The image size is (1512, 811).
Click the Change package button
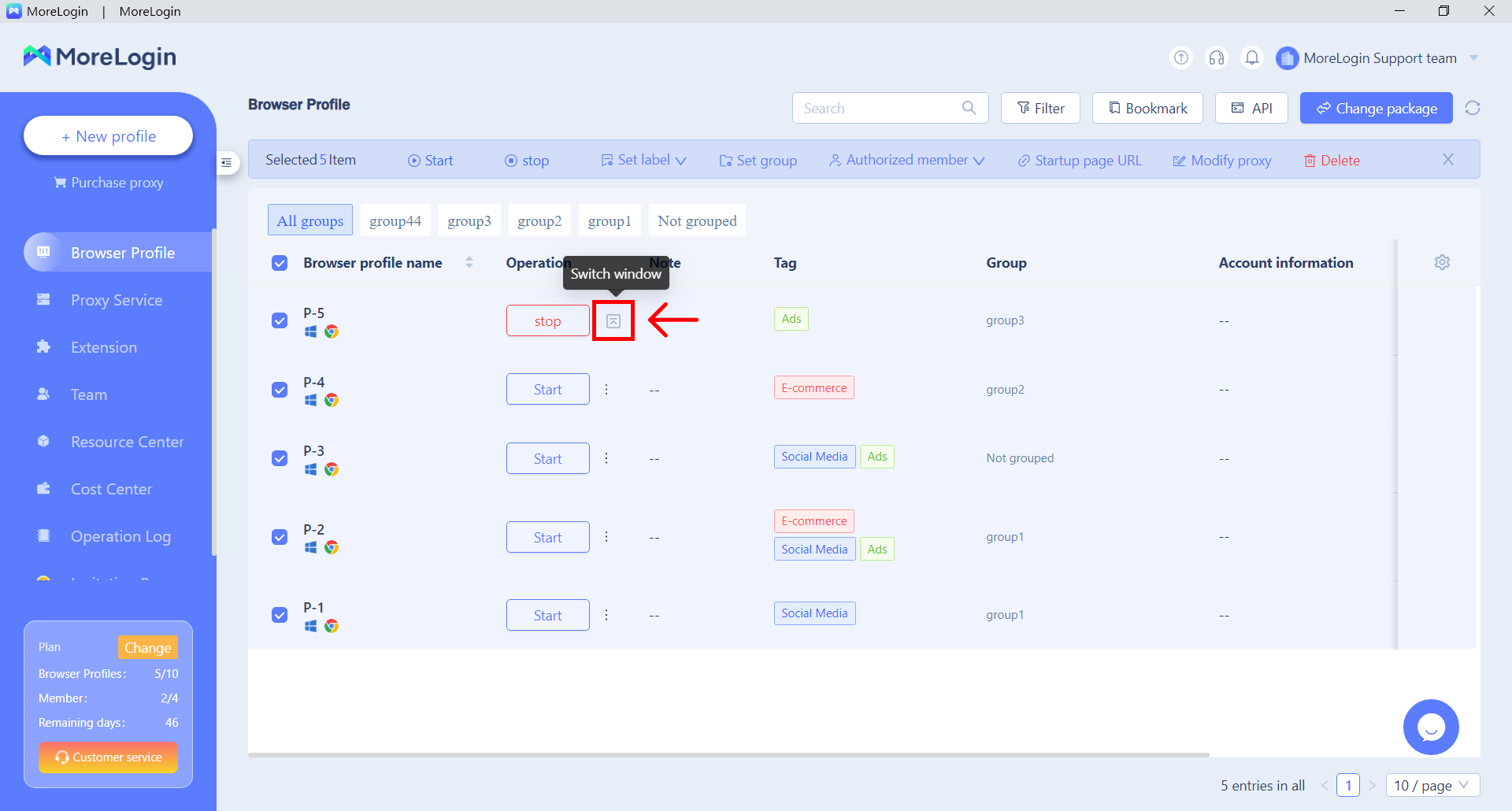click(1376, 108)
